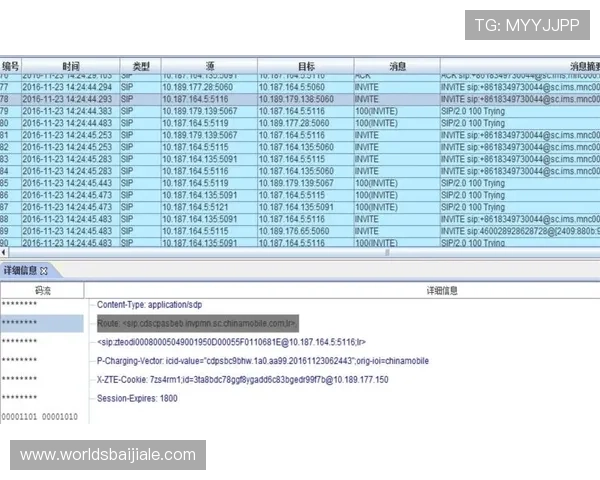Select the Content-Type: application/sdp line
The image size is (600, 480).
[148, 304]
